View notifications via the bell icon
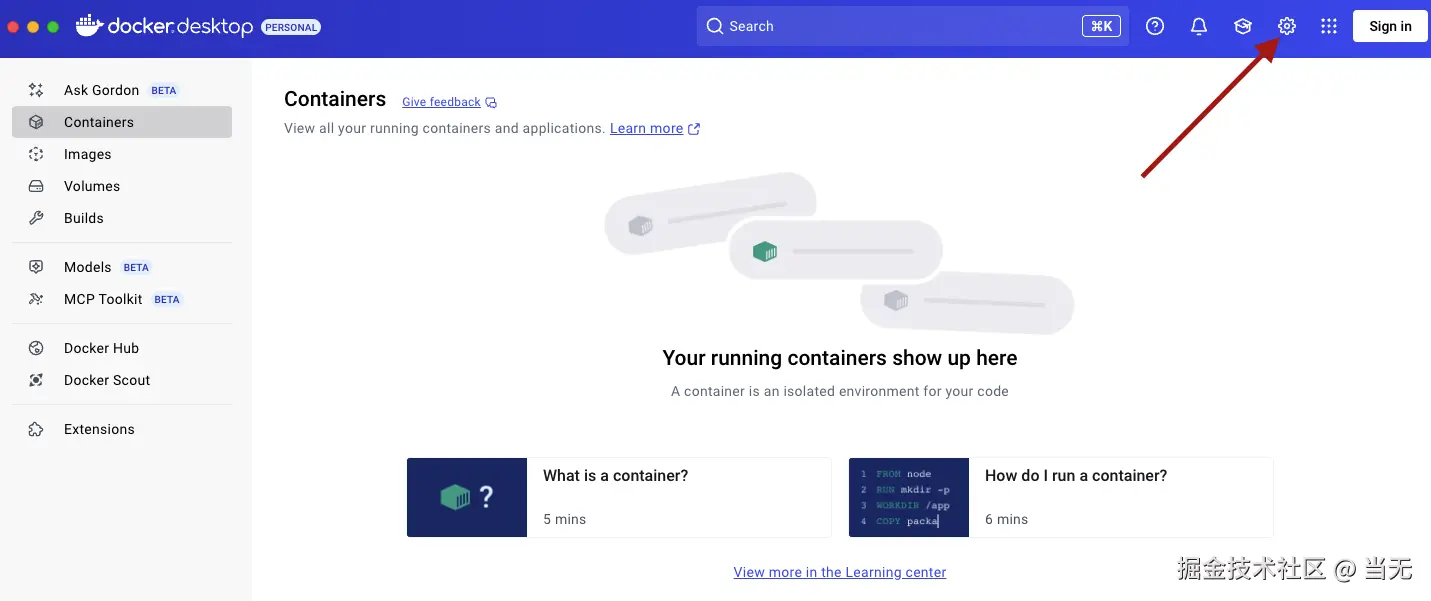The height and width of the screenshot is (601, 1431). pos(1198,26)
